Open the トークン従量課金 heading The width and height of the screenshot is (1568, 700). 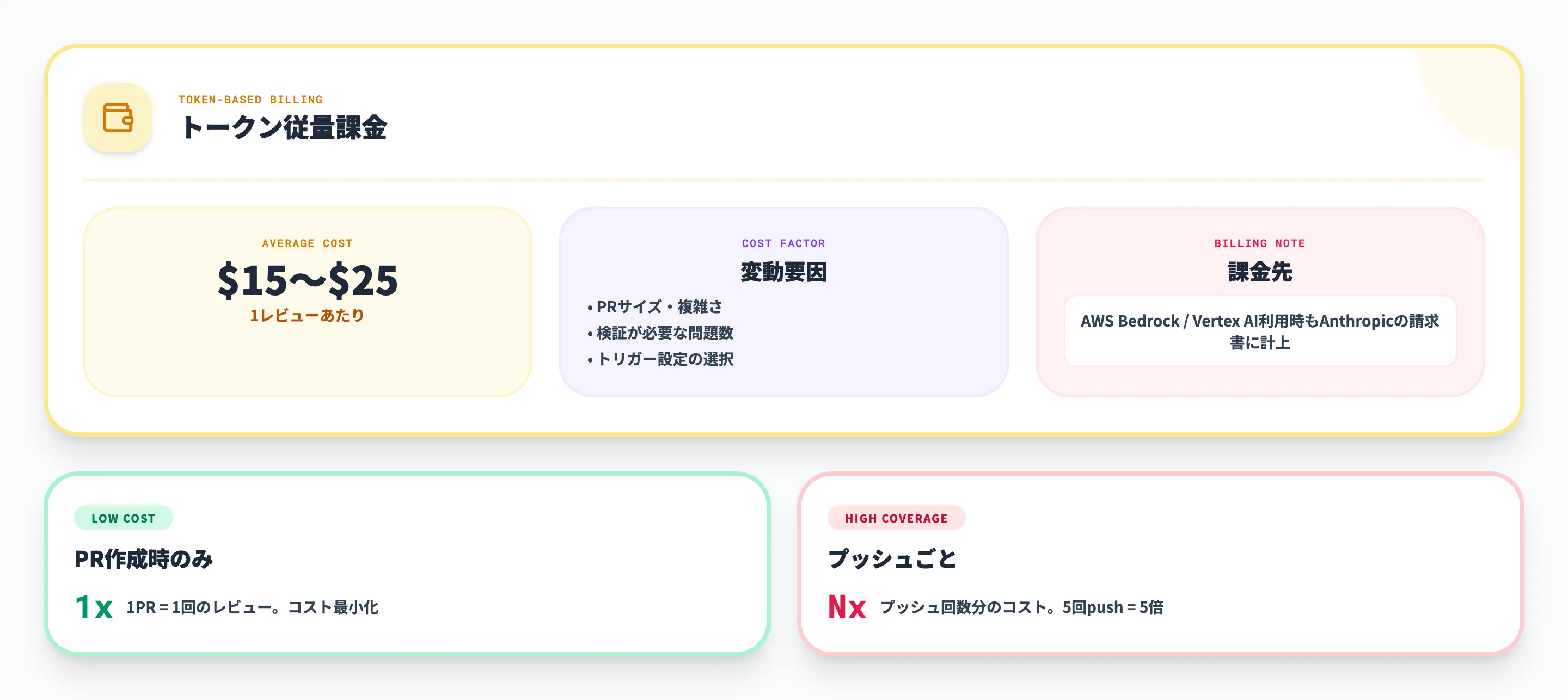(x=286, y=128)
